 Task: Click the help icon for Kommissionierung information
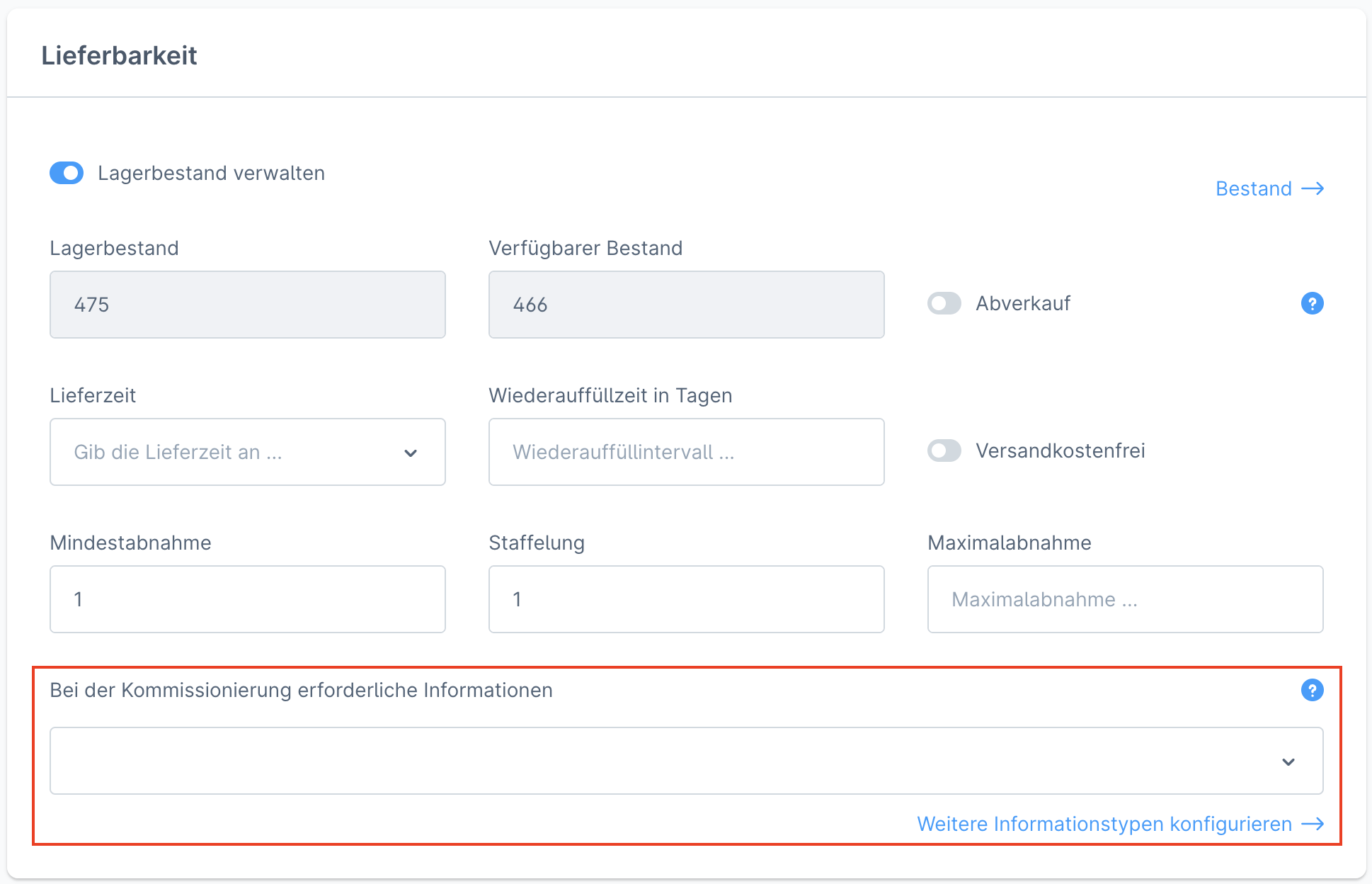click(x=1312, y=689)
